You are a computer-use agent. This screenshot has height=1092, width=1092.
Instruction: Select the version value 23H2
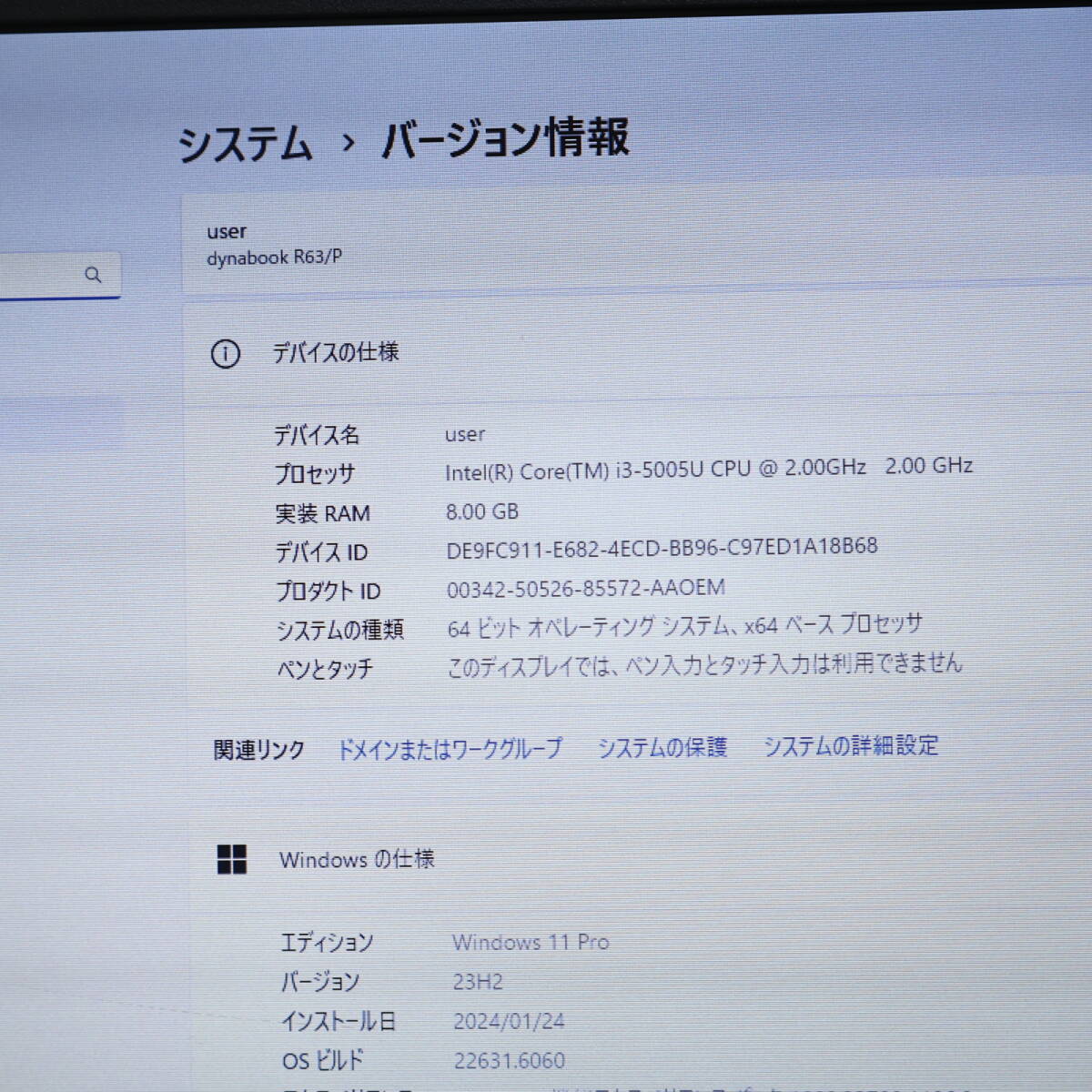(x=478, y=982)
